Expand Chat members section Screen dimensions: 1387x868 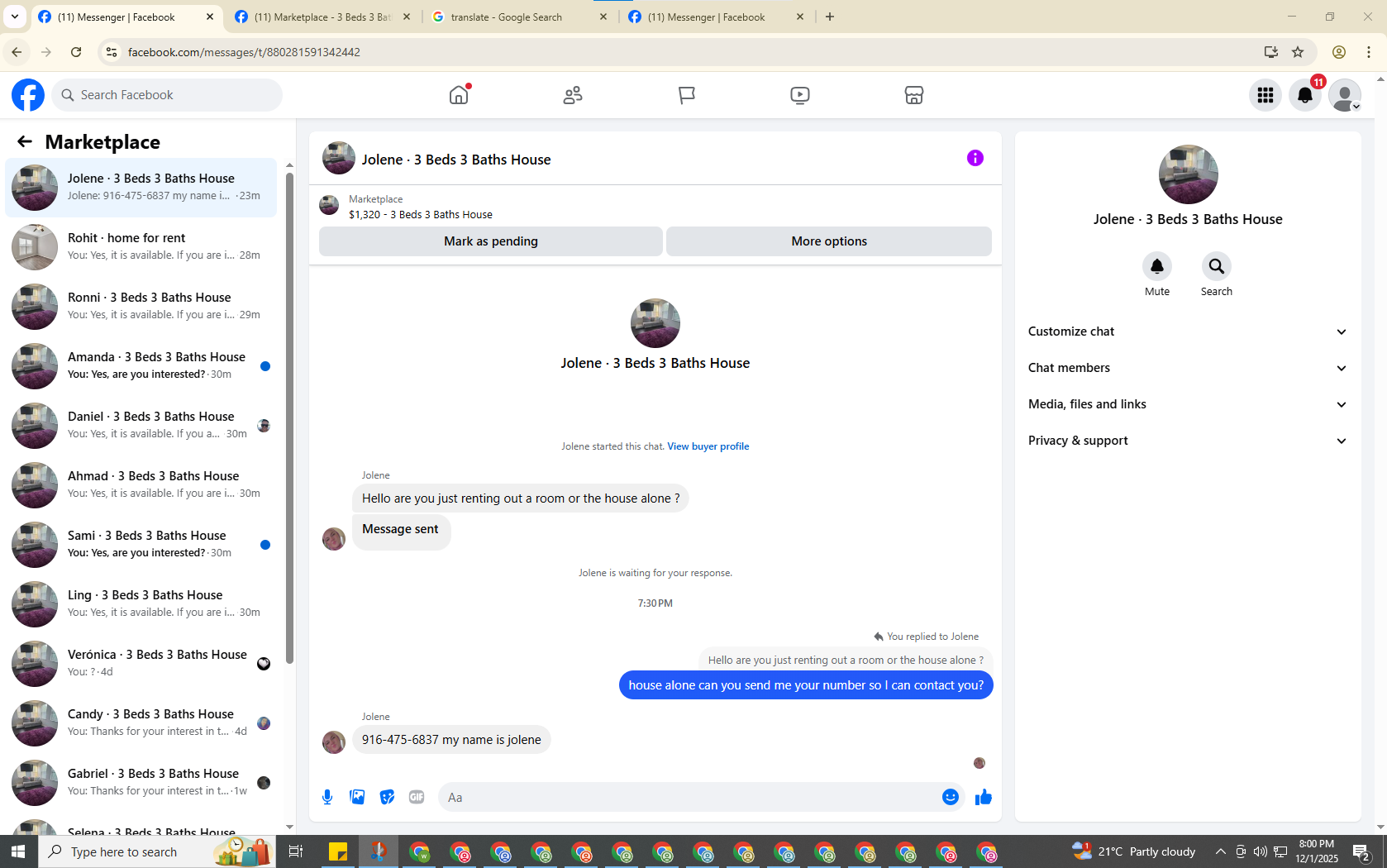tap(1188, 368)
